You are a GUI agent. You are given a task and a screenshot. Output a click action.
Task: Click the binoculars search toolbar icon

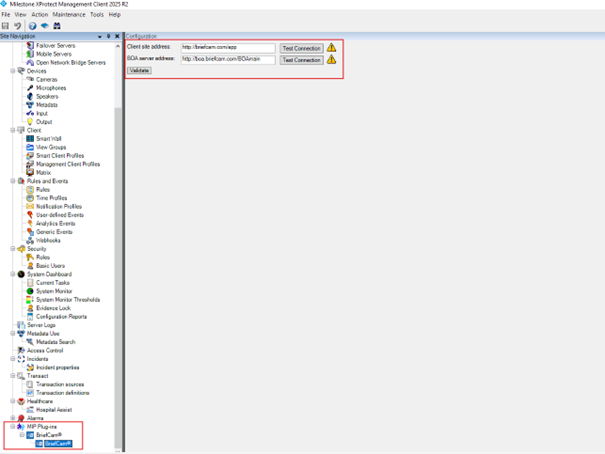57,26
